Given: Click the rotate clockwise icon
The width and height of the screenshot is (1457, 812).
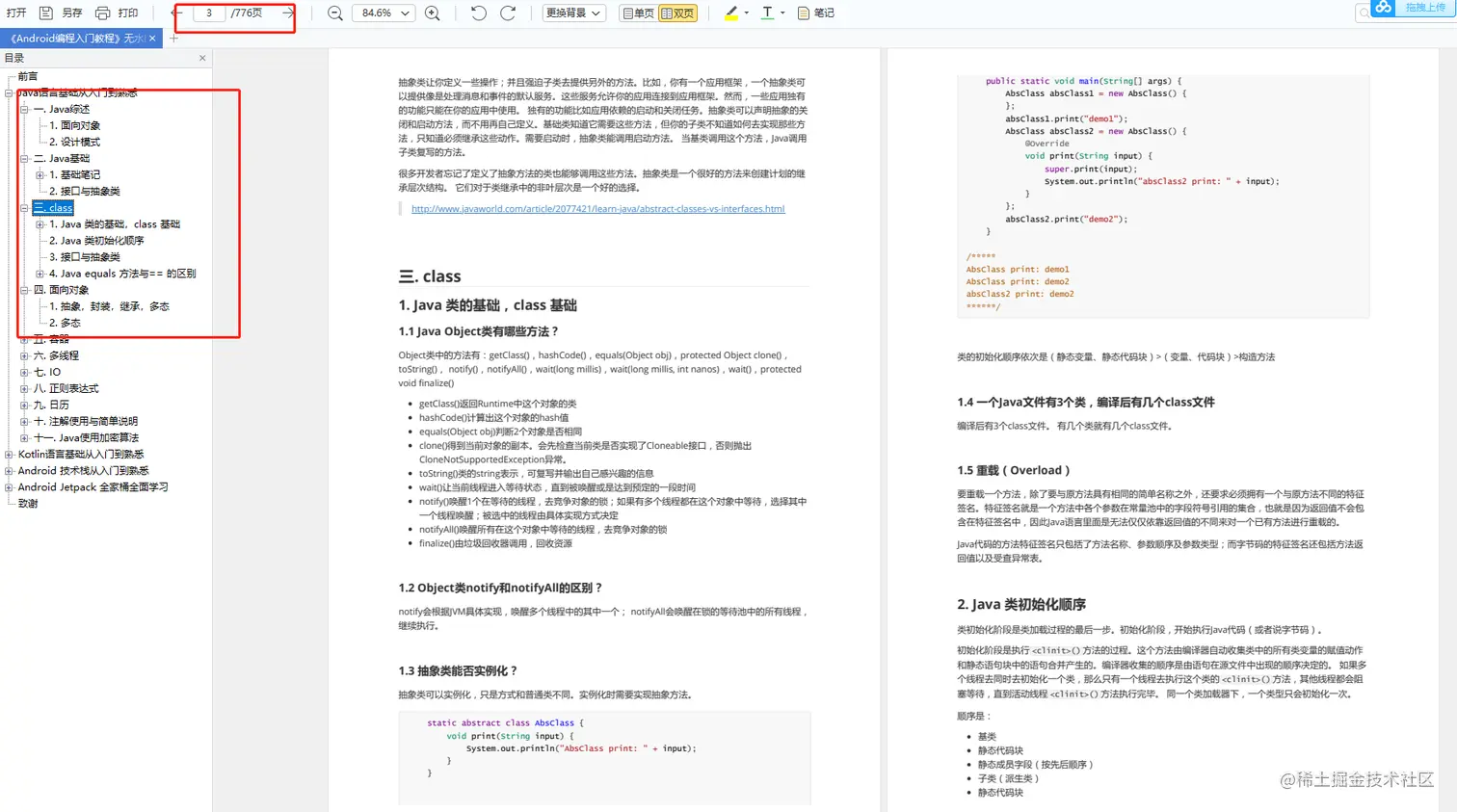Looking at the screenshot, I should [x=508, y=13].
